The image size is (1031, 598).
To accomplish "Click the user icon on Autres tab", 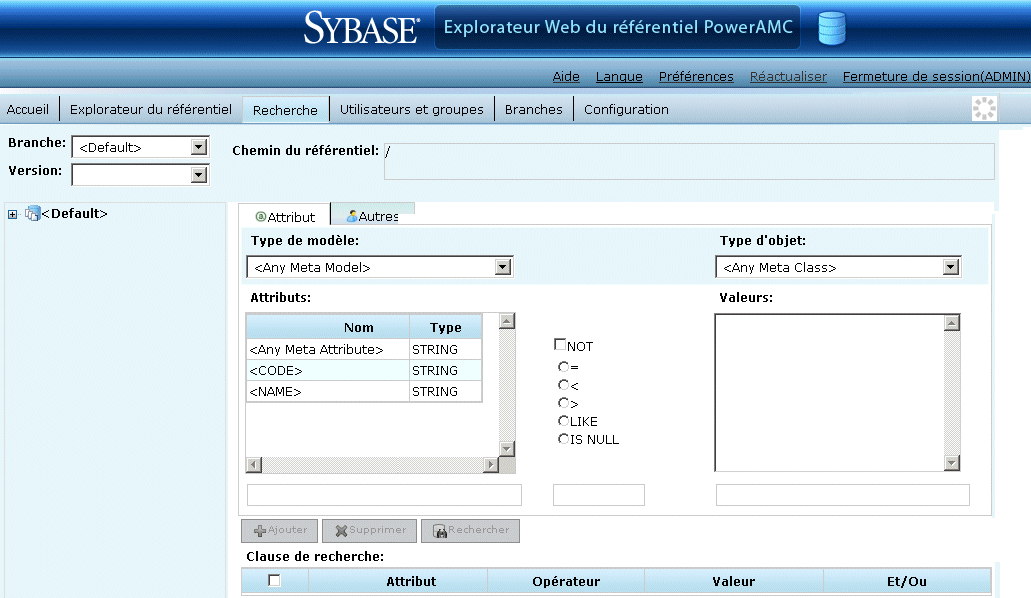I will click(x=352, y=216).
